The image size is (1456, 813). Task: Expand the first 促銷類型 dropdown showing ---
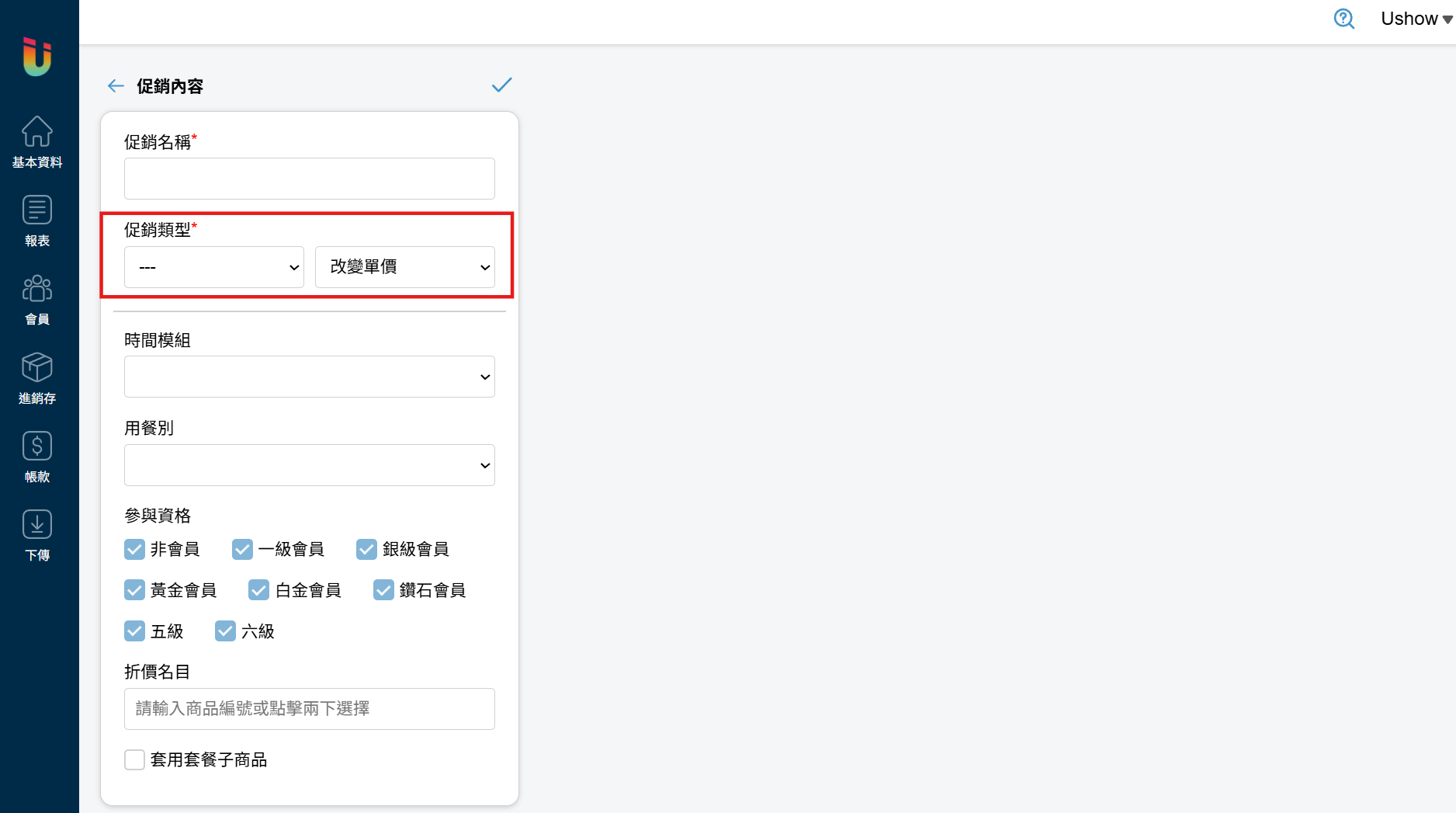(214, 267)
